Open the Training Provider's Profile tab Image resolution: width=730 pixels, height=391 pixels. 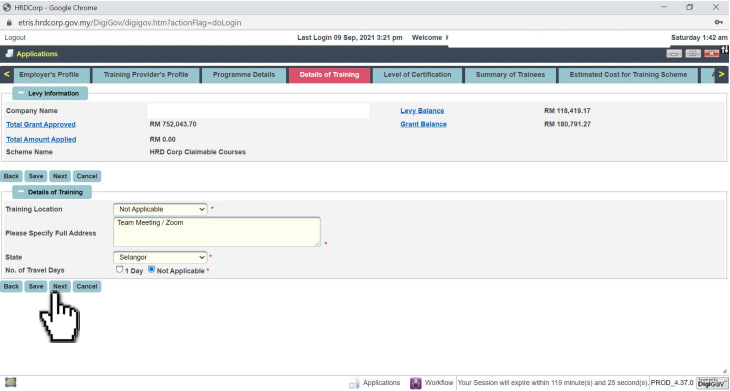[x=146, y=74]
